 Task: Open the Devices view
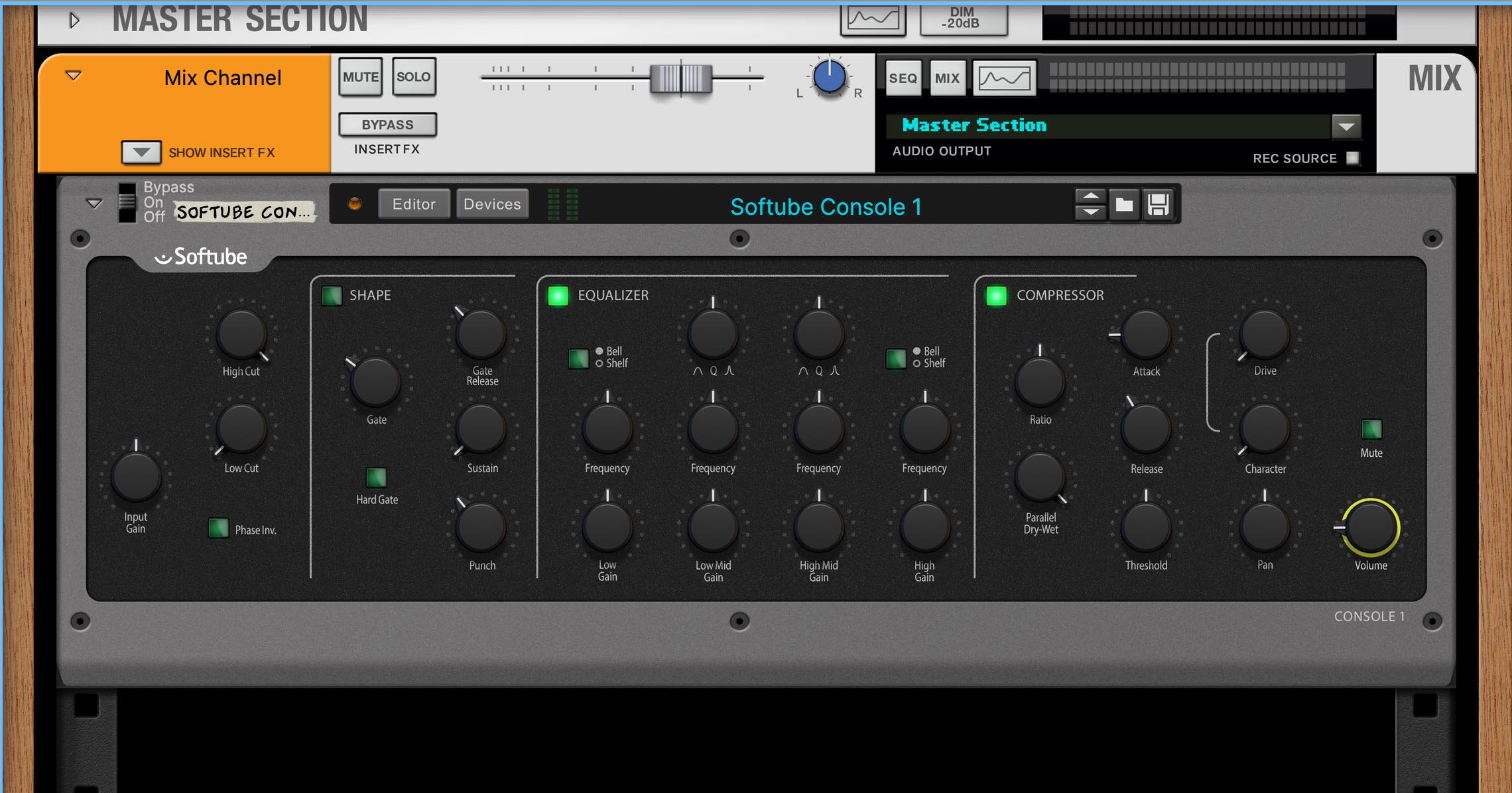(492, 204)
